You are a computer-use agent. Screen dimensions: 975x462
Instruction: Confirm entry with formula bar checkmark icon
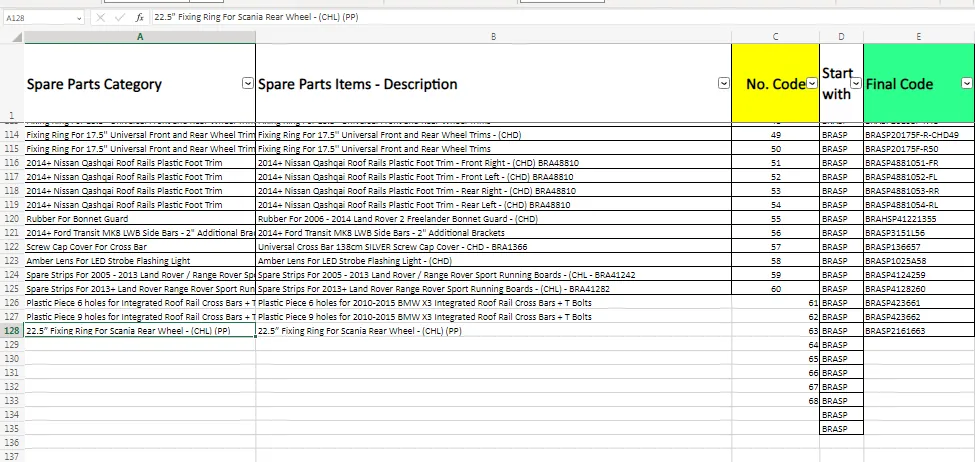coord(121,18)
